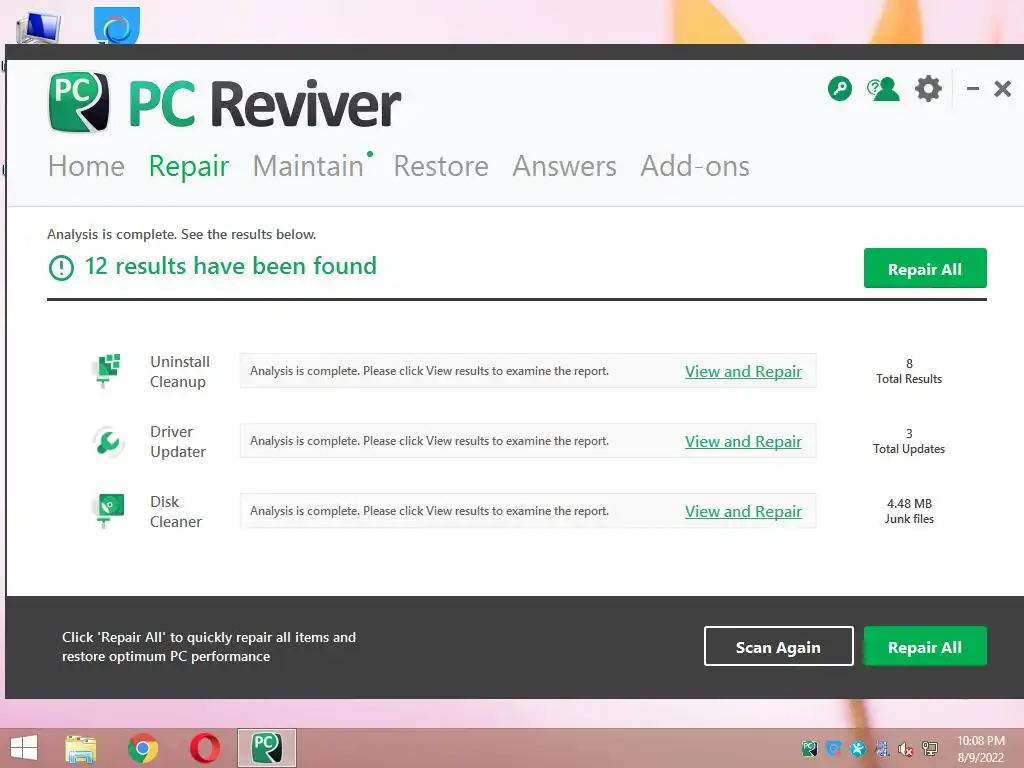Click the network tray icon

929,748
